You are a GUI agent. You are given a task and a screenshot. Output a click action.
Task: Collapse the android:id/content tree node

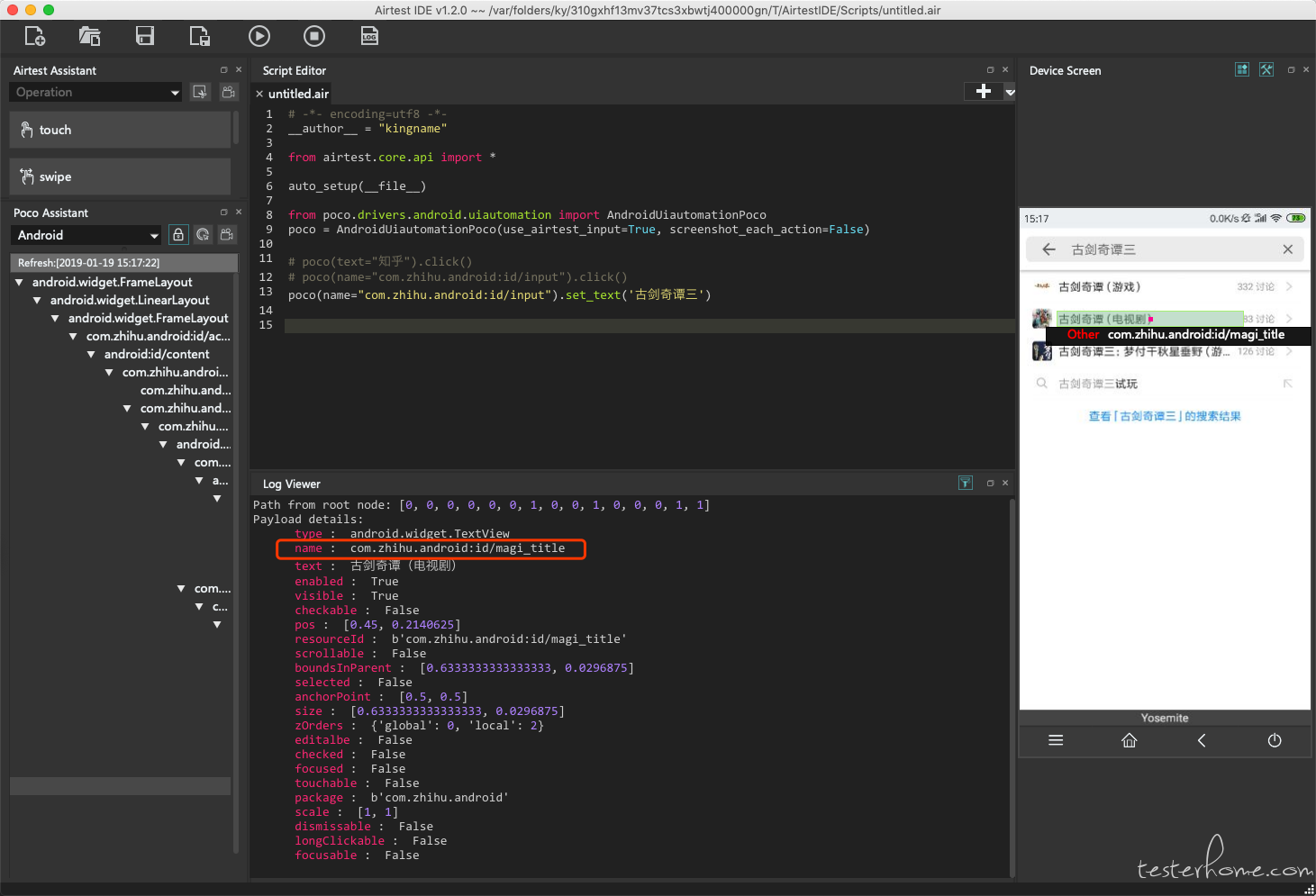(91, 354)
